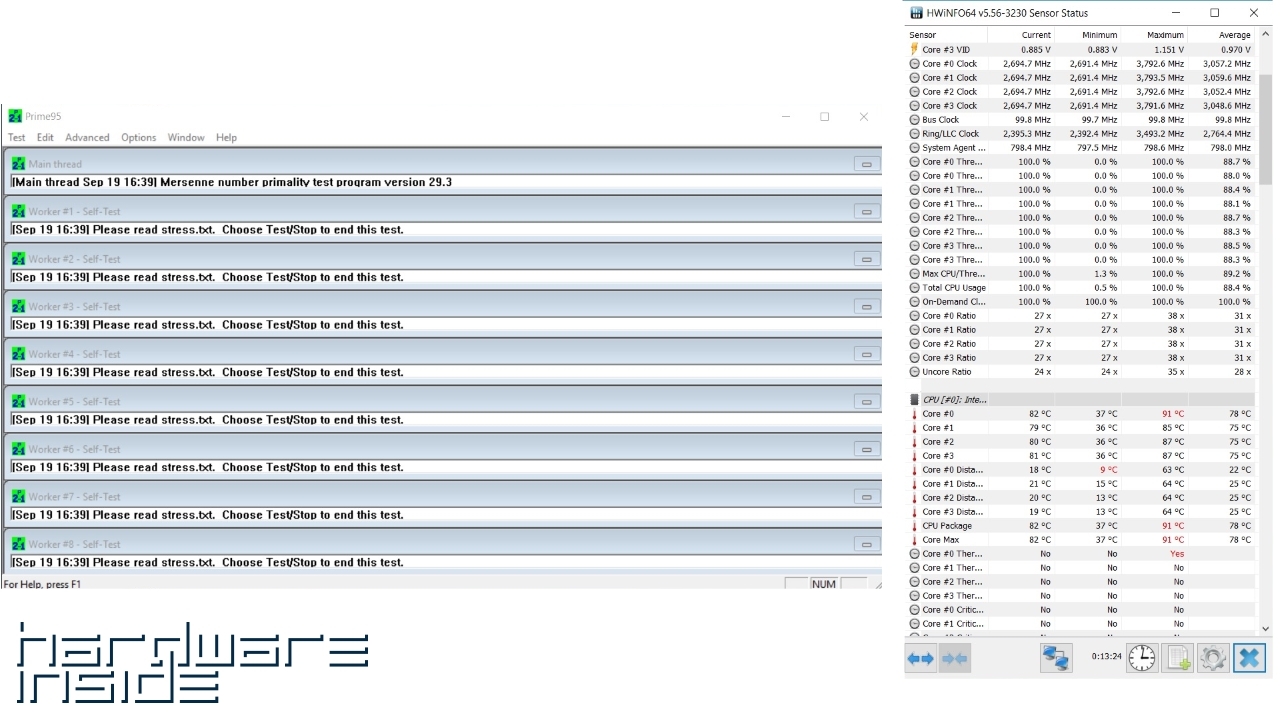Select the Ring/LLC Clock row

pos(1080,133)
